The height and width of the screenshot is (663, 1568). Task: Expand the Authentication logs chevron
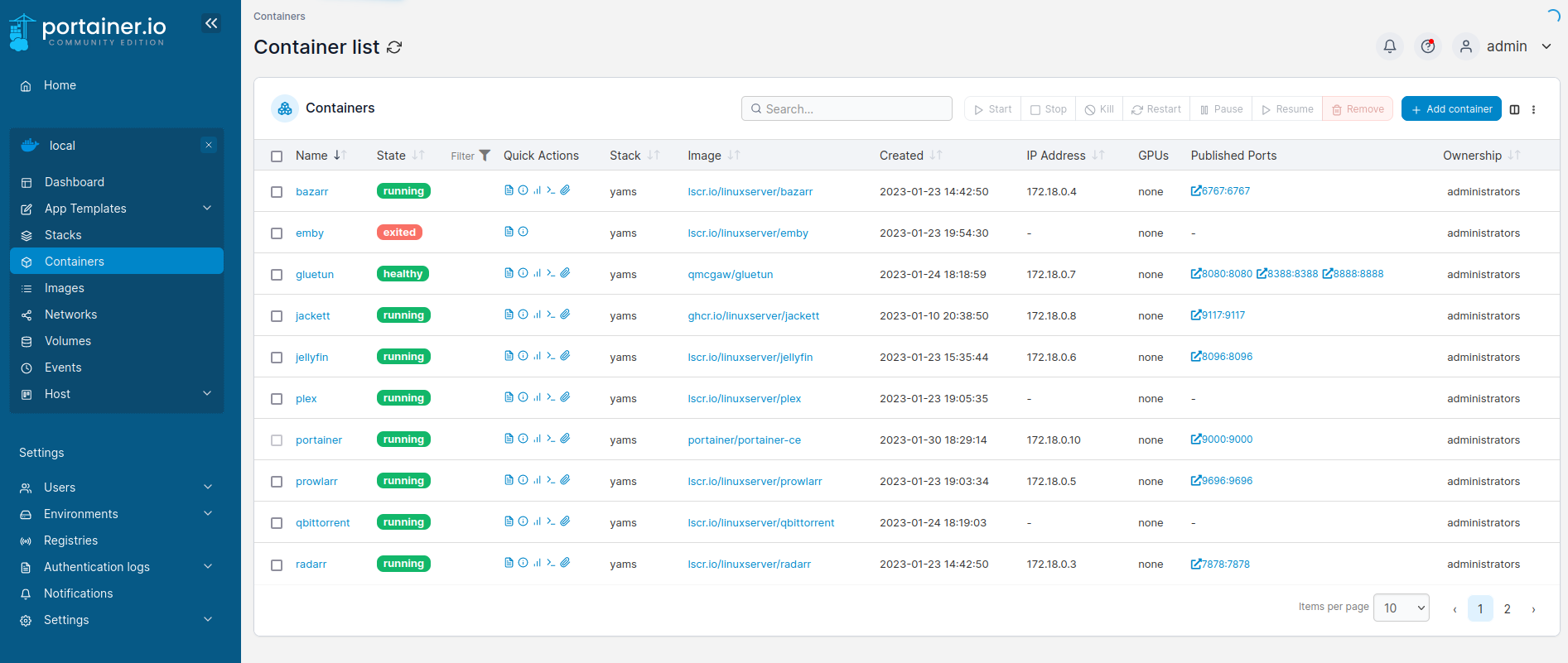click(x=208, y=566)
